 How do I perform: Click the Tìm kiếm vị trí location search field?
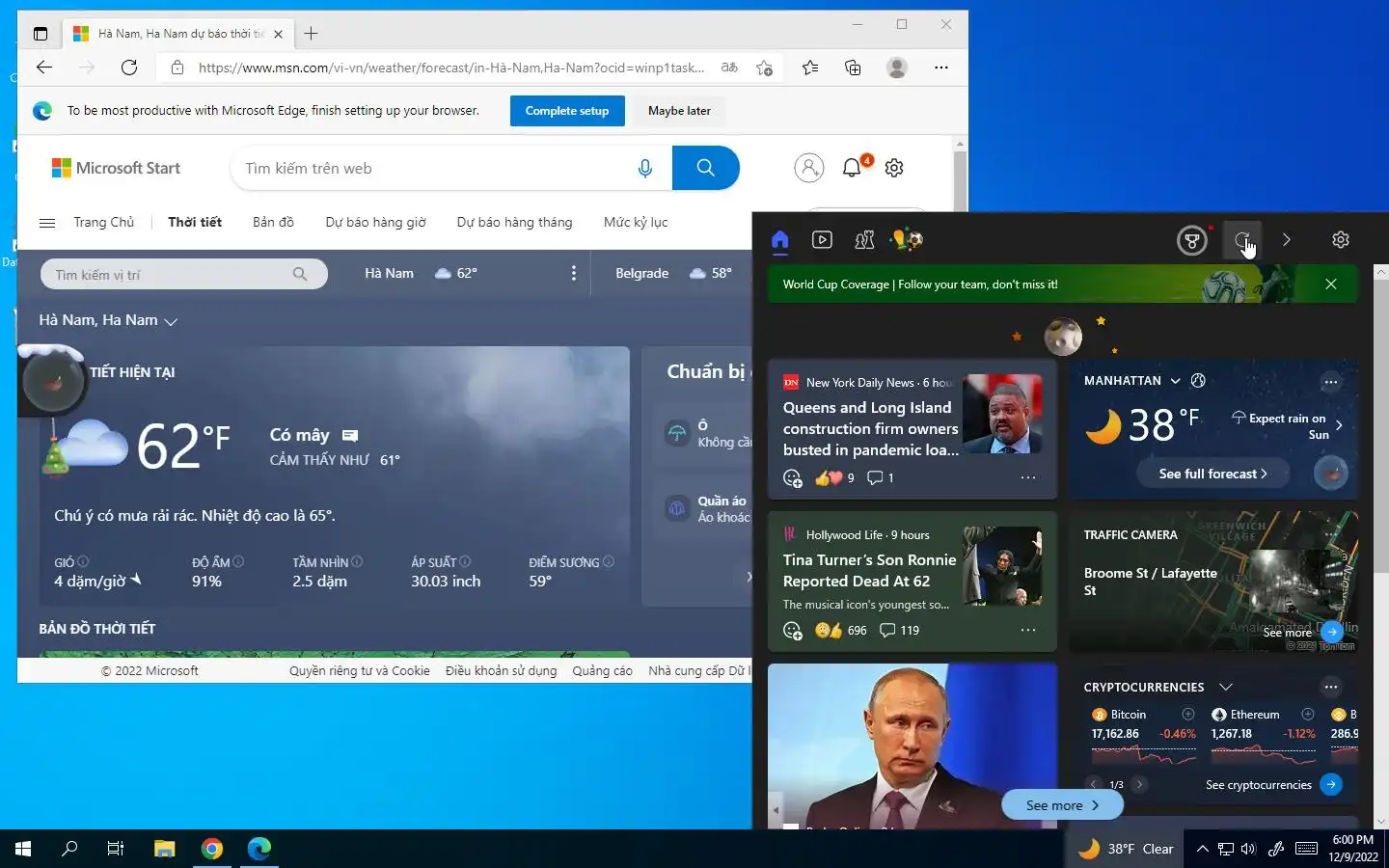(x=183, y=274)
